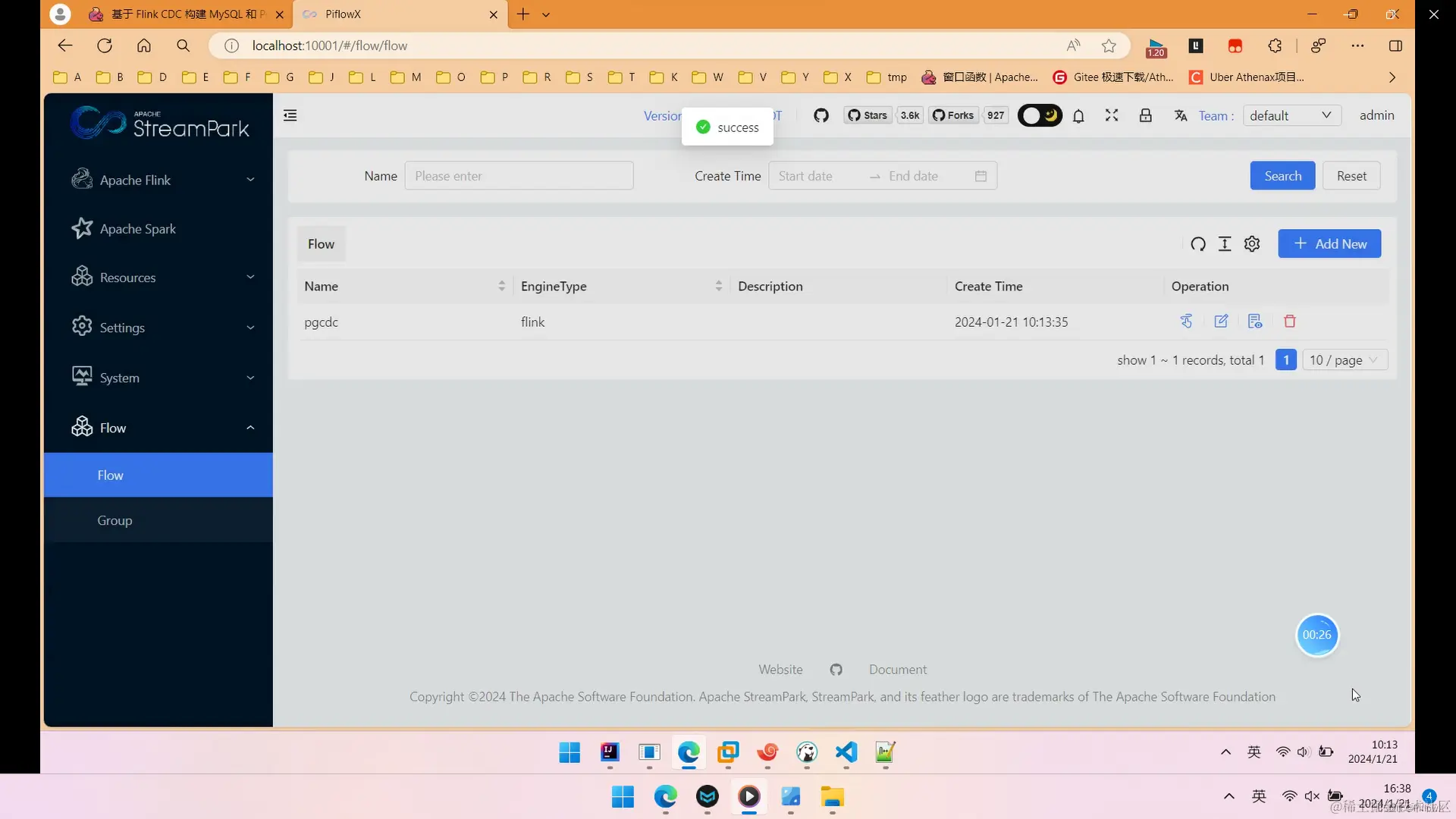The image size is (1456, 819).
Task: Toggle the dark mode switch
Action: point(1040,115)
